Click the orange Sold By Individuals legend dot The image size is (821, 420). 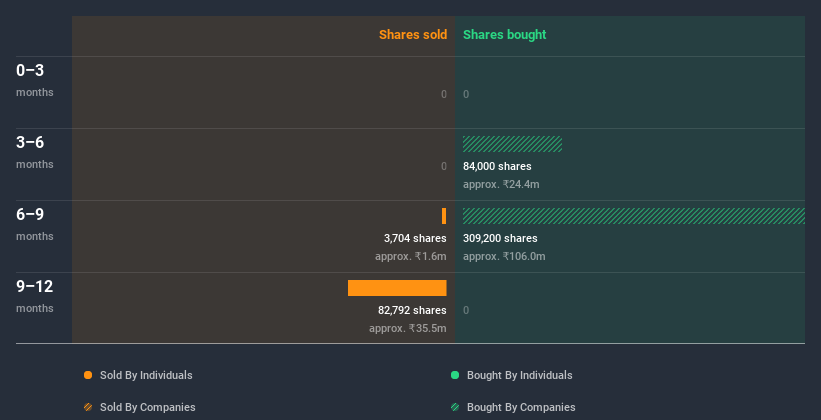point(88,375)
